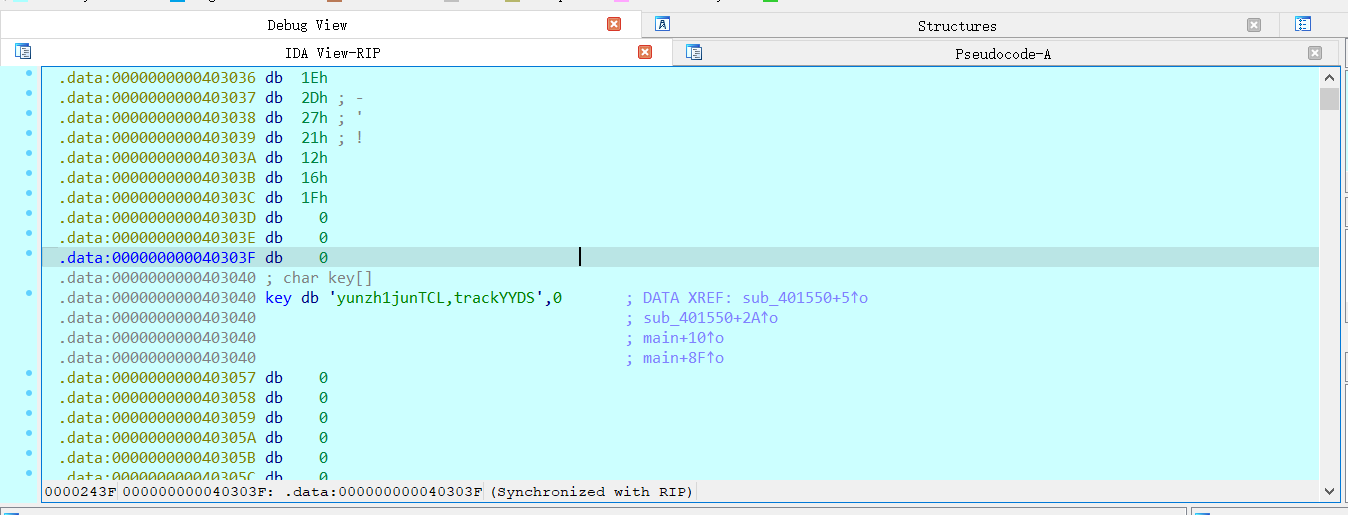Click the icon right of Structures tab
The height and width of the screenshot is (515, 1348).
pyautogui.click(x=1302, y=25)
